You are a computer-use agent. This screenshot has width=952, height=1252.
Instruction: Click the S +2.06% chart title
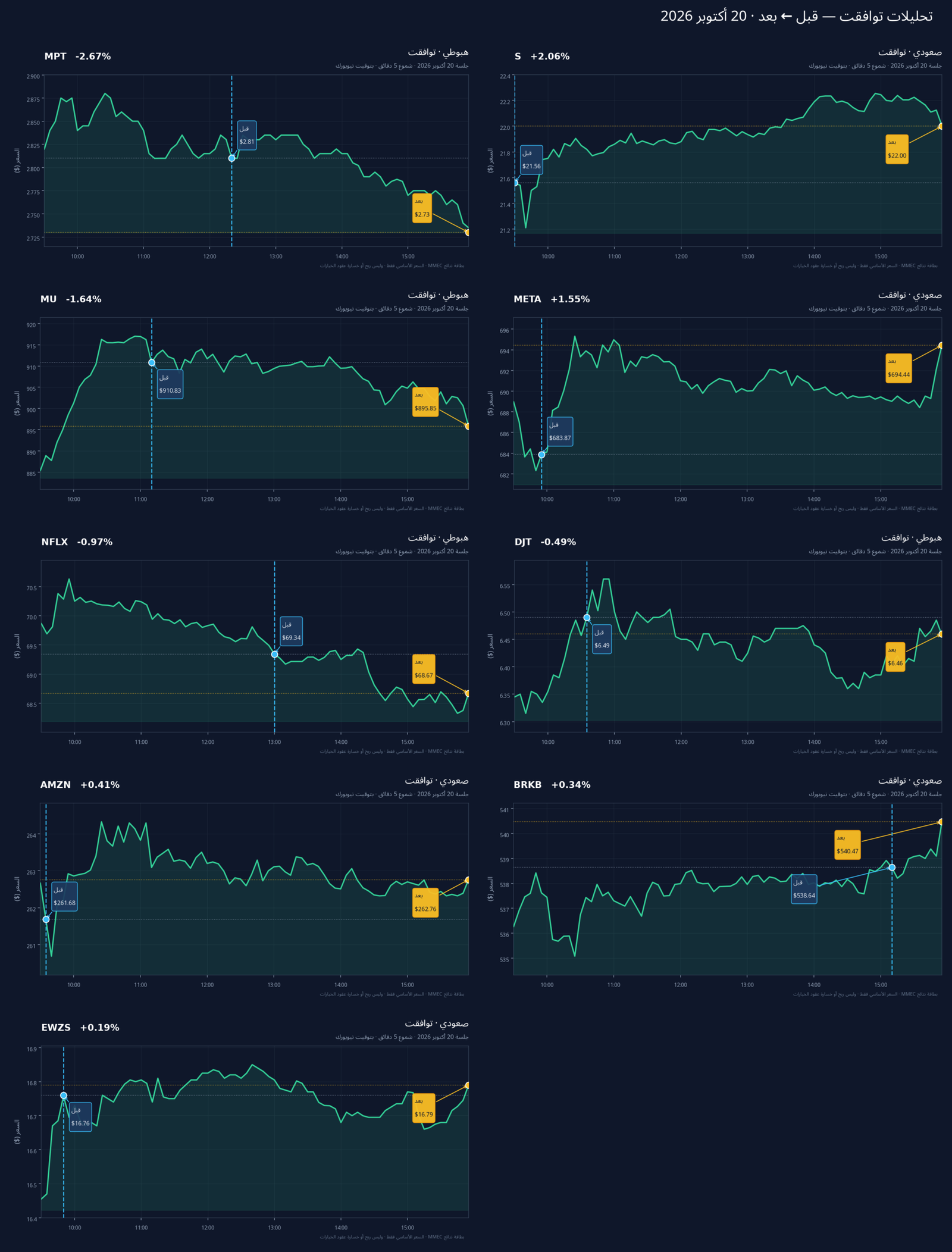542,57
